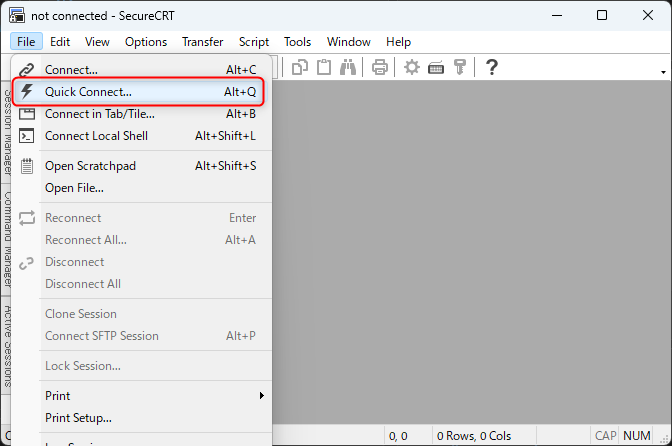Click the Connect in Tab window icon
The width and height of the screenshot is (672, 446).
pyautogui.click(x=27, y=114)
